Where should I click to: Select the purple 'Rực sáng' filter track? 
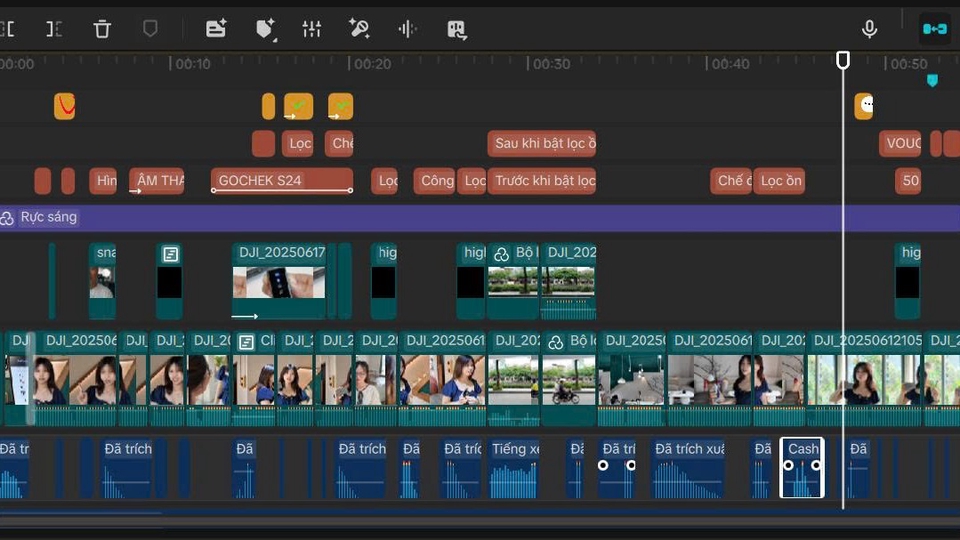(480, 217)
